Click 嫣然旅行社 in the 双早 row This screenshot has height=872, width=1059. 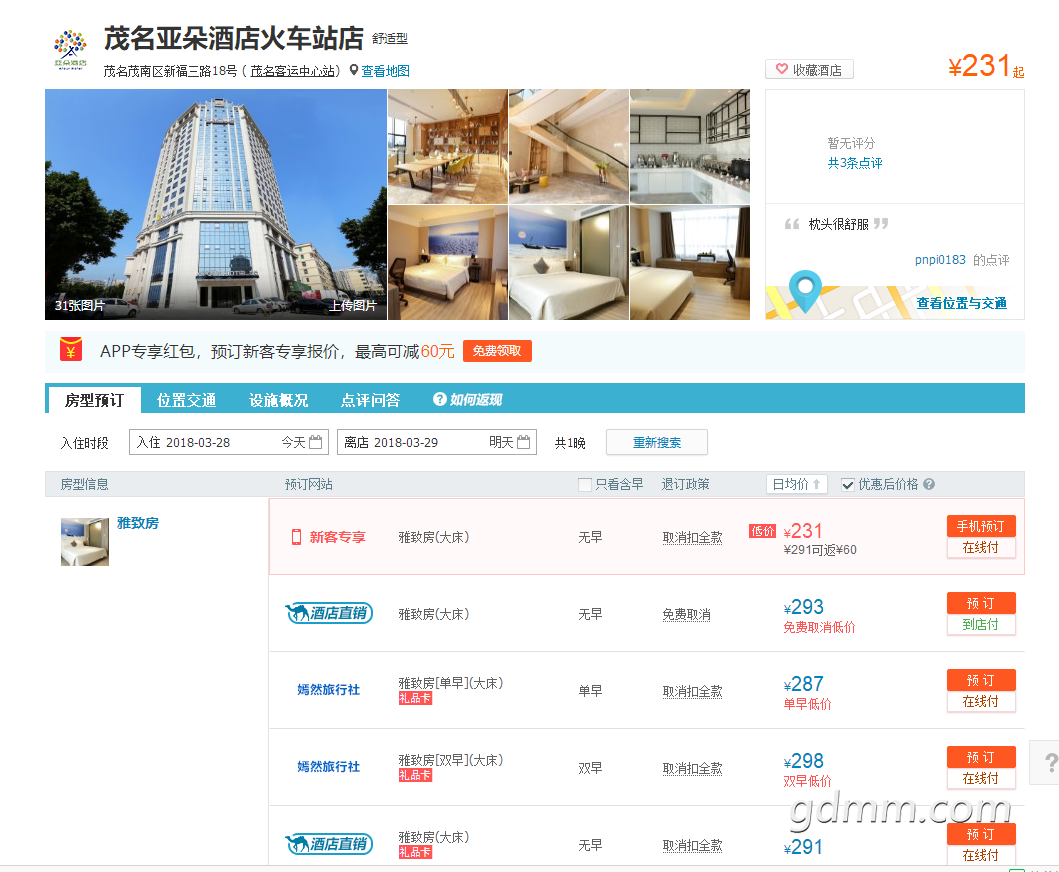328,767
